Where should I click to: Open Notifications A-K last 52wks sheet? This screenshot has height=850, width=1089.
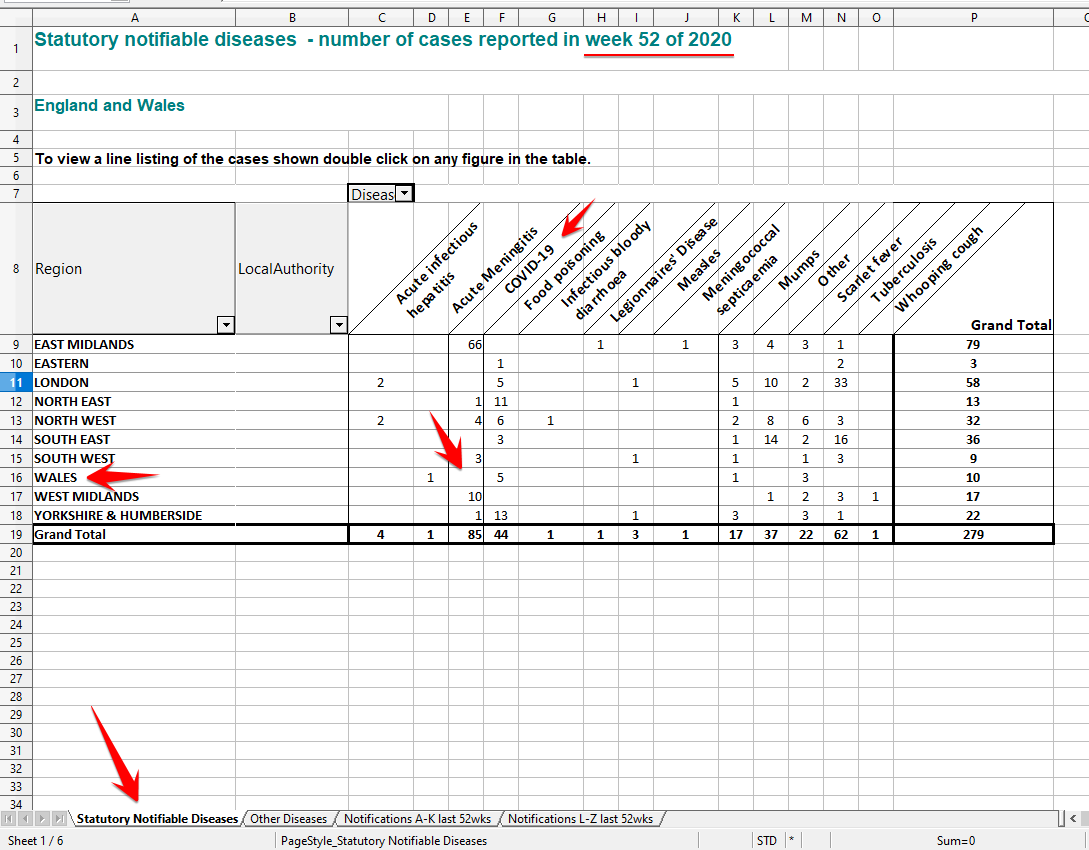point(417,819)
